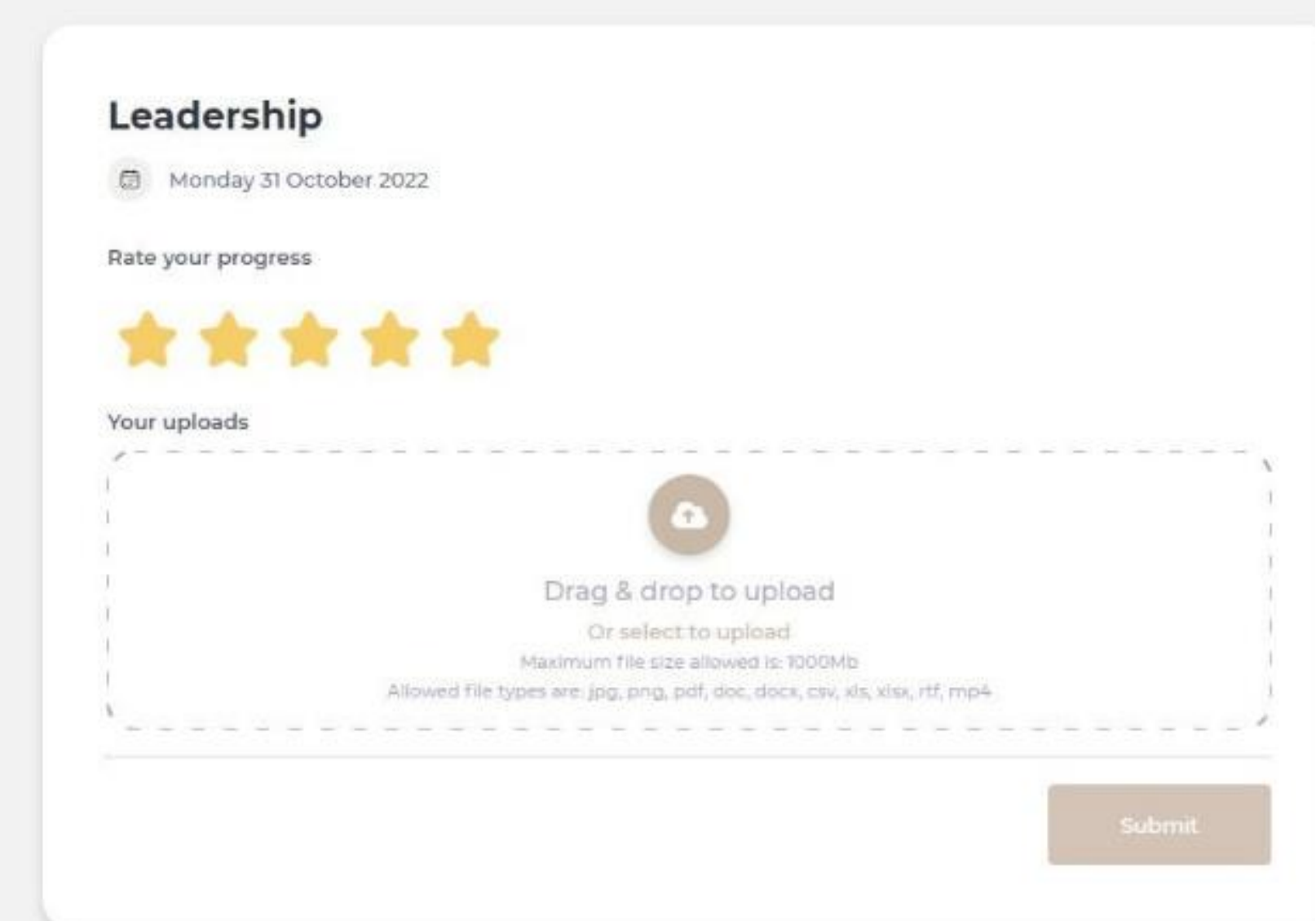Viewport: 1316px width, 921px height.
Task: Click the Leadership heading
Action: (x=215, y=116)
